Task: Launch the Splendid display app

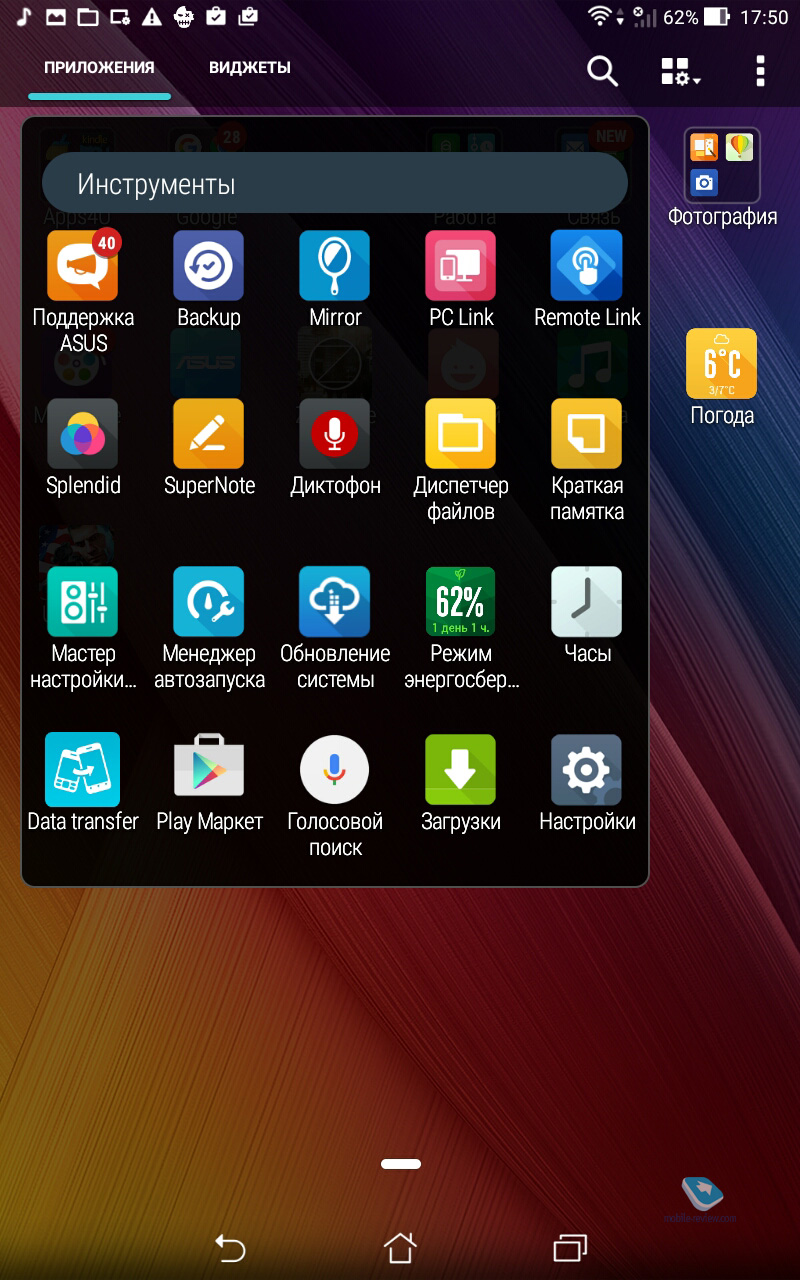Action: point(83,434)
